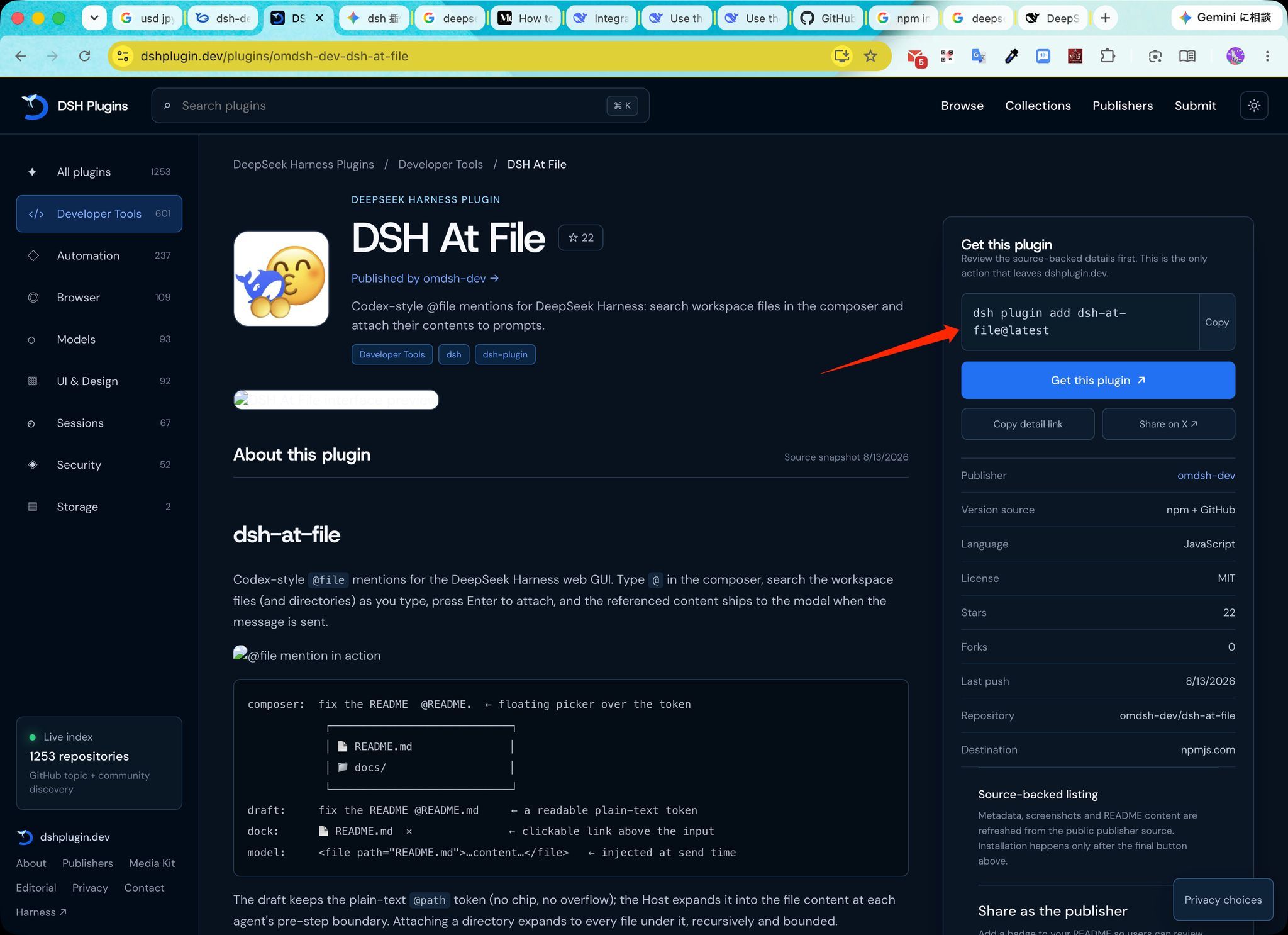Focus the Search plugins field
Image resolution: width=1288 pixels, height=935 pixels.
coord(400,106)
